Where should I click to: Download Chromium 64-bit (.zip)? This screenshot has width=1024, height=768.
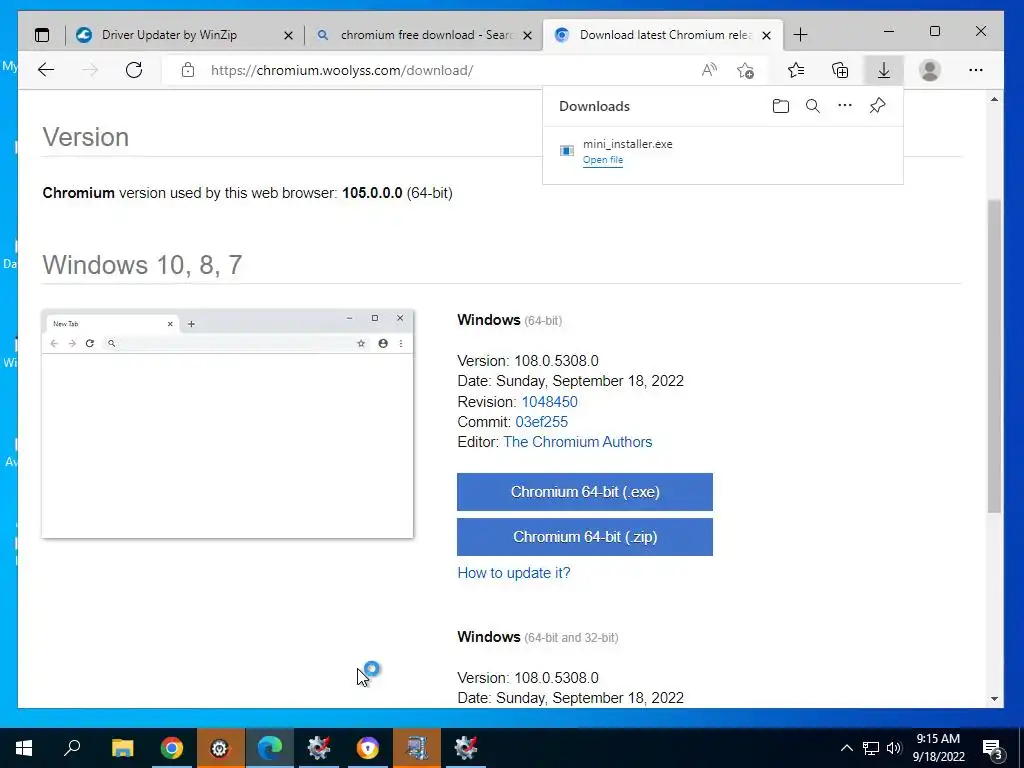(584, 537)
